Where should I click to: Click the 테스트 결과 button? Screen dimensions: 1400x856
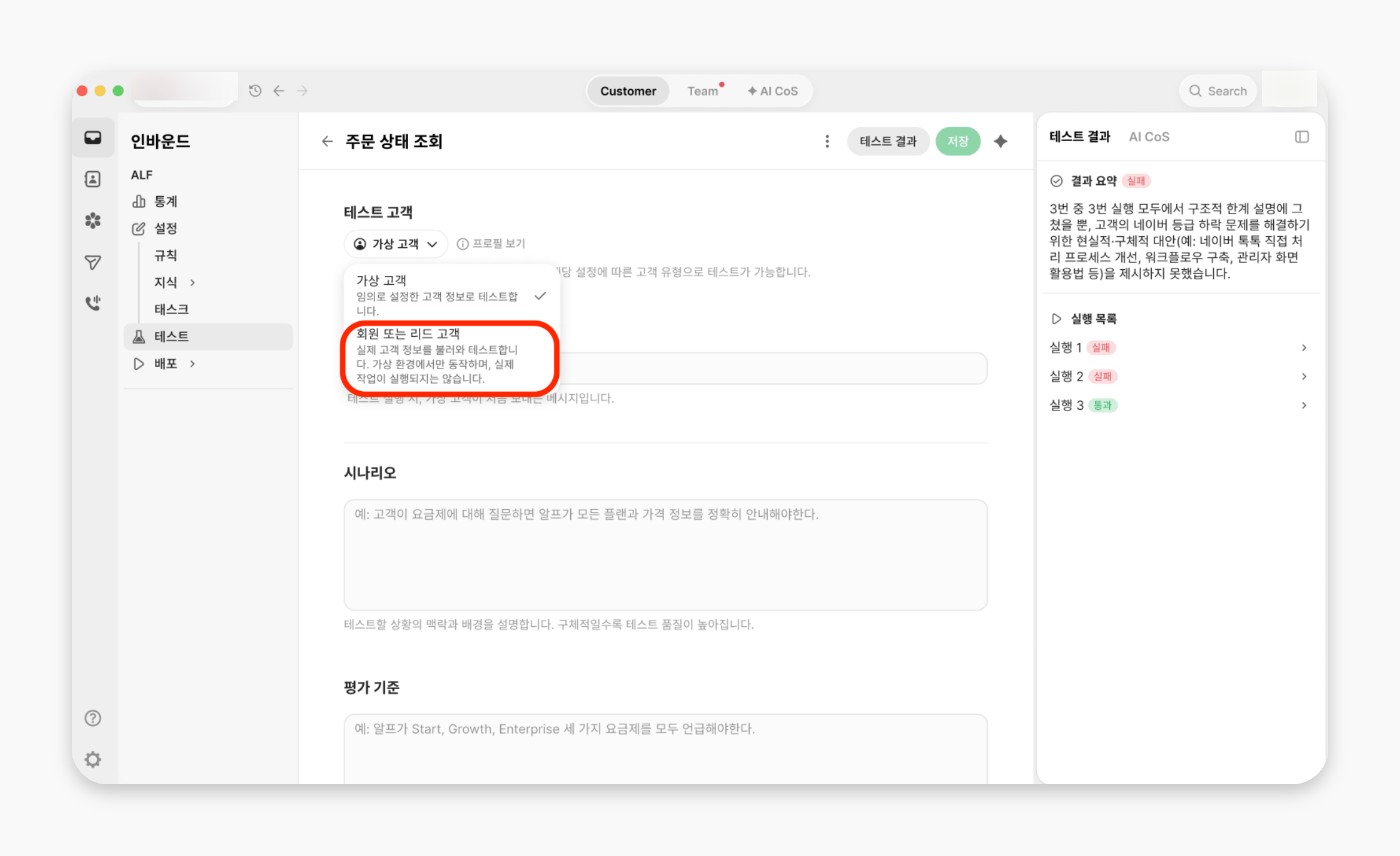888,141
